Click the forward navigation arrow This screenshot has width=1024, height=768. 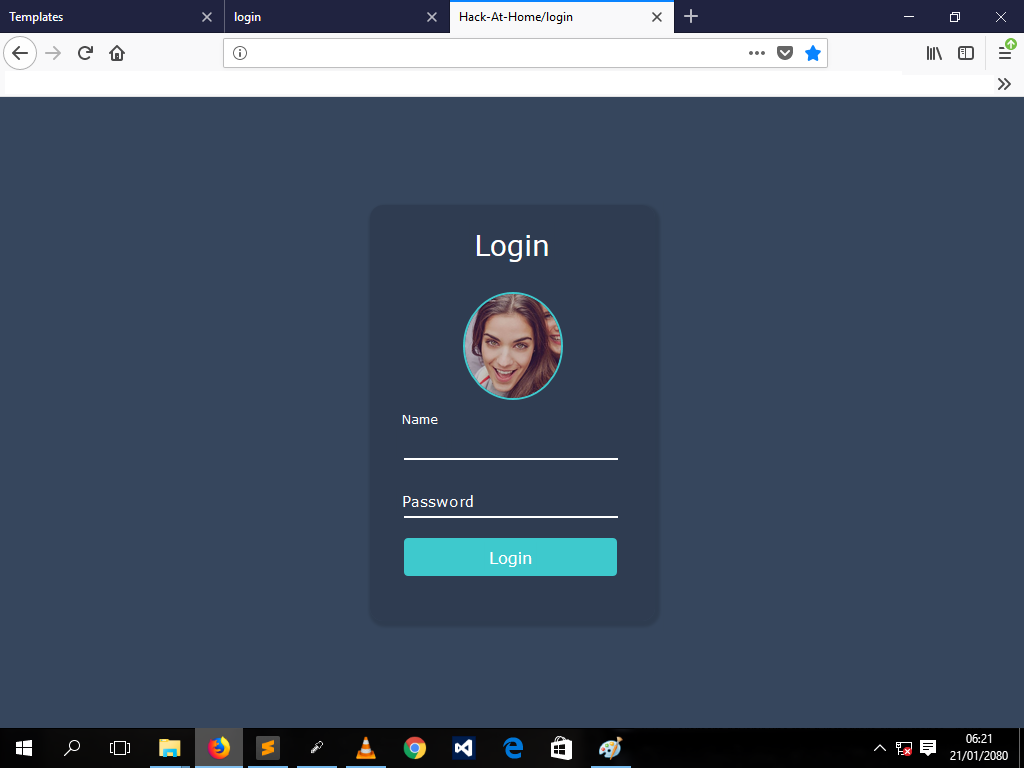tap(53, 53)
